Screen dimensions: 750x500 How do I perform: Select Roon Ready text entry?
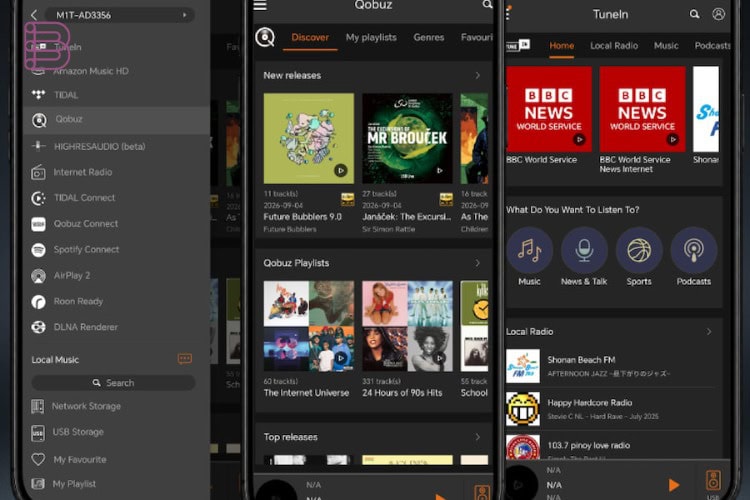click(78, 301)
